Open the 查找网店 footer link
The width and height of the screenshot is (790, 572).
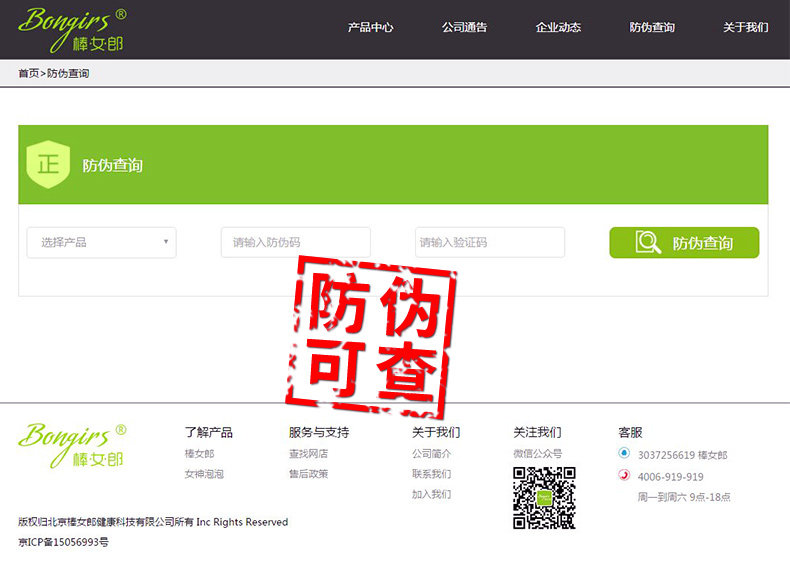pos(308,454)
